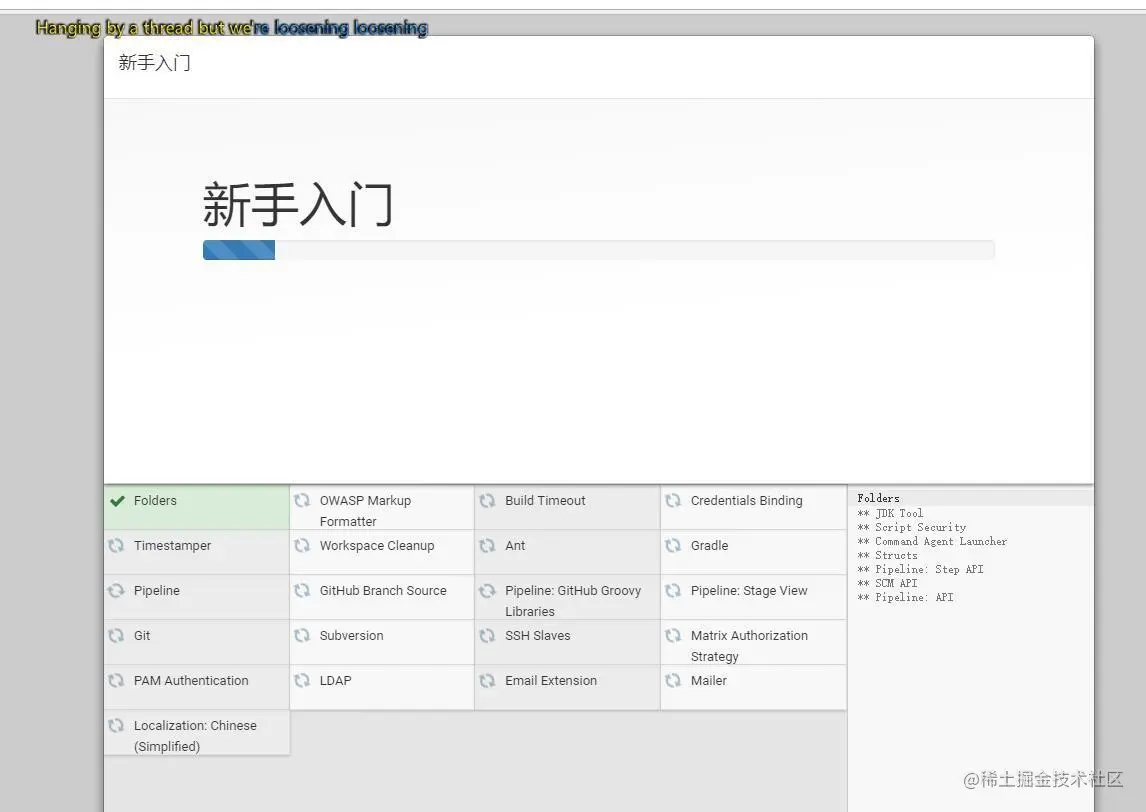Click the SSH Slaves plugin label

click(537, 636)
